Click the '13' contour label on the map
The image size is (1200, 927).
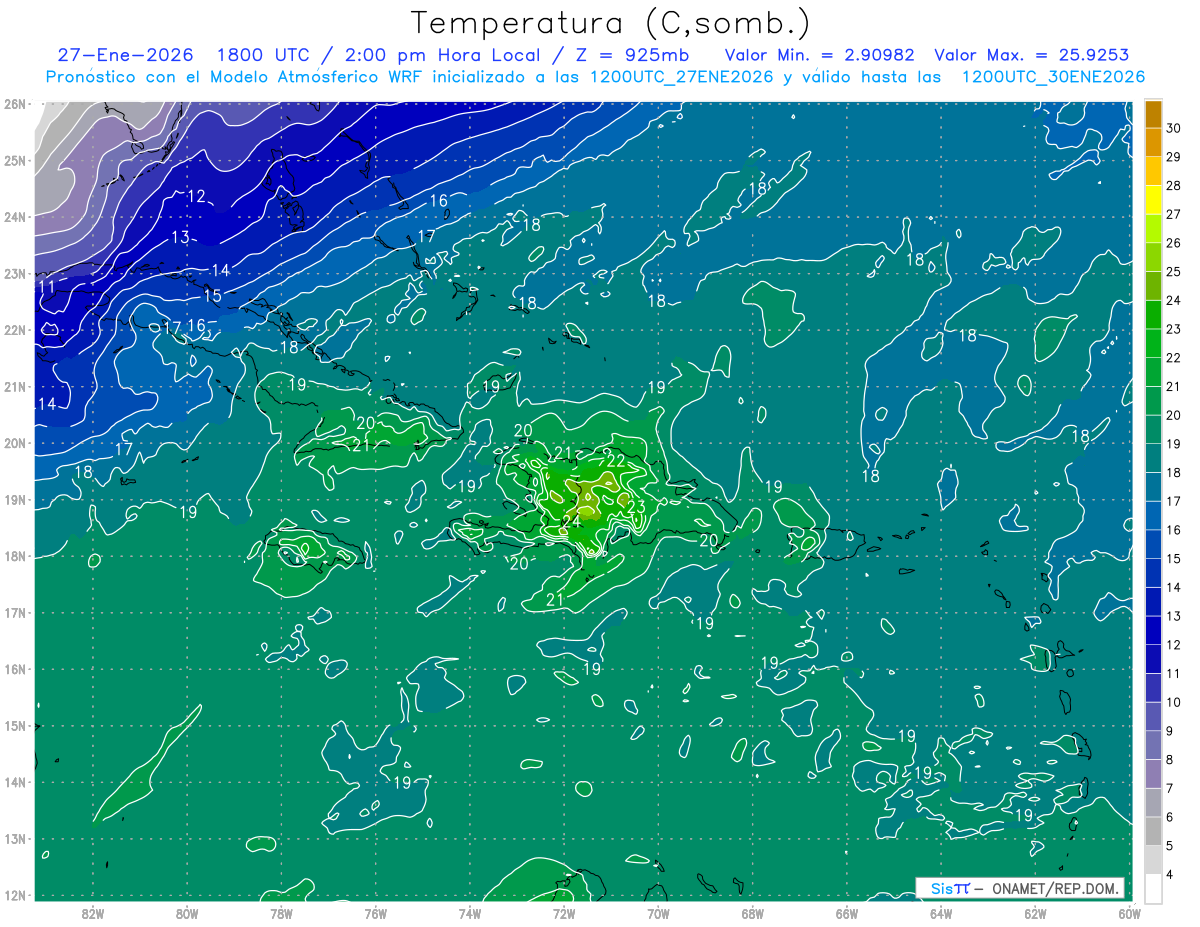[180, 237]
